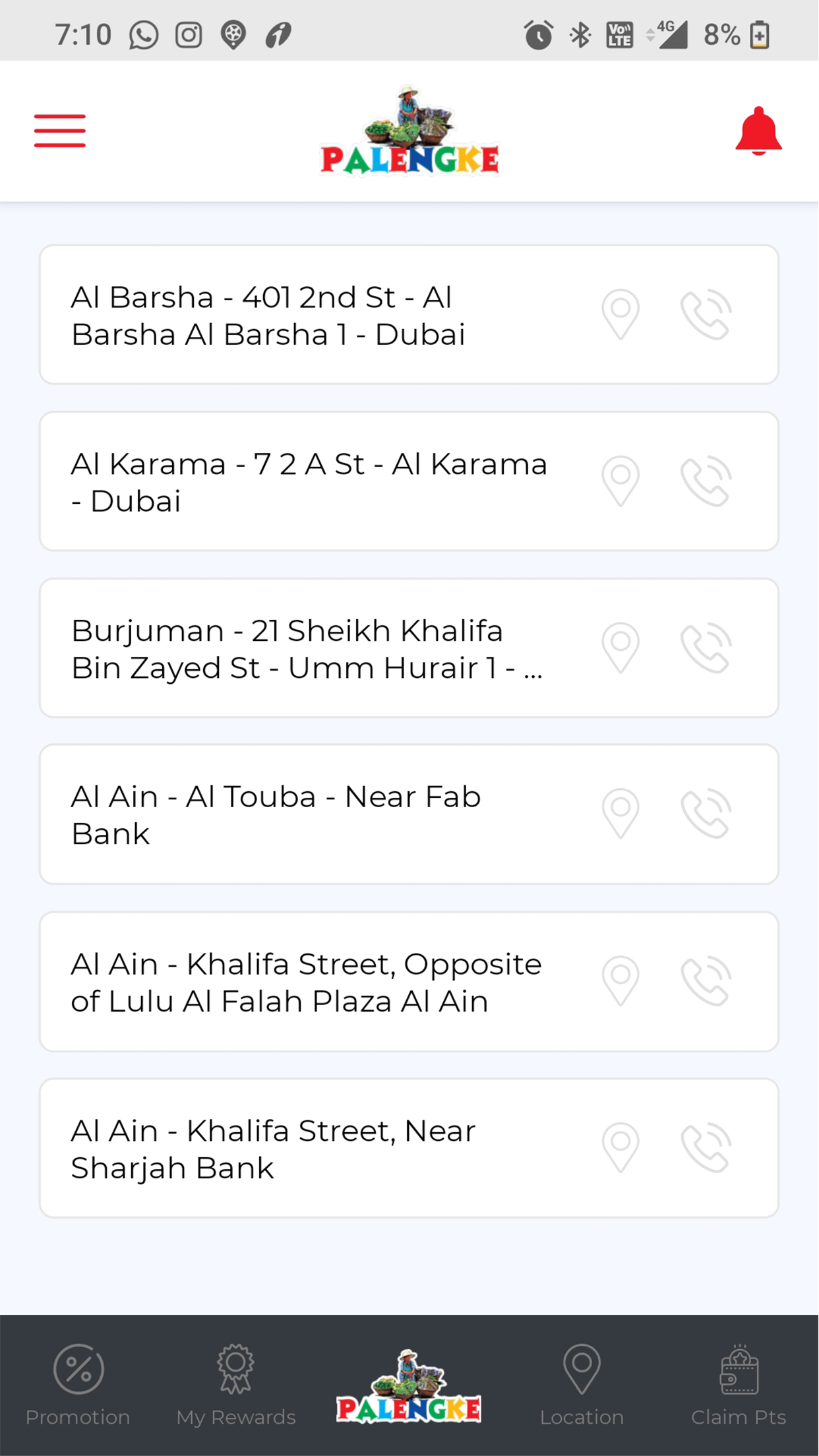Screen dimensions: 819x1456
Task: Show Al Karama location pin
Action: 621,481
